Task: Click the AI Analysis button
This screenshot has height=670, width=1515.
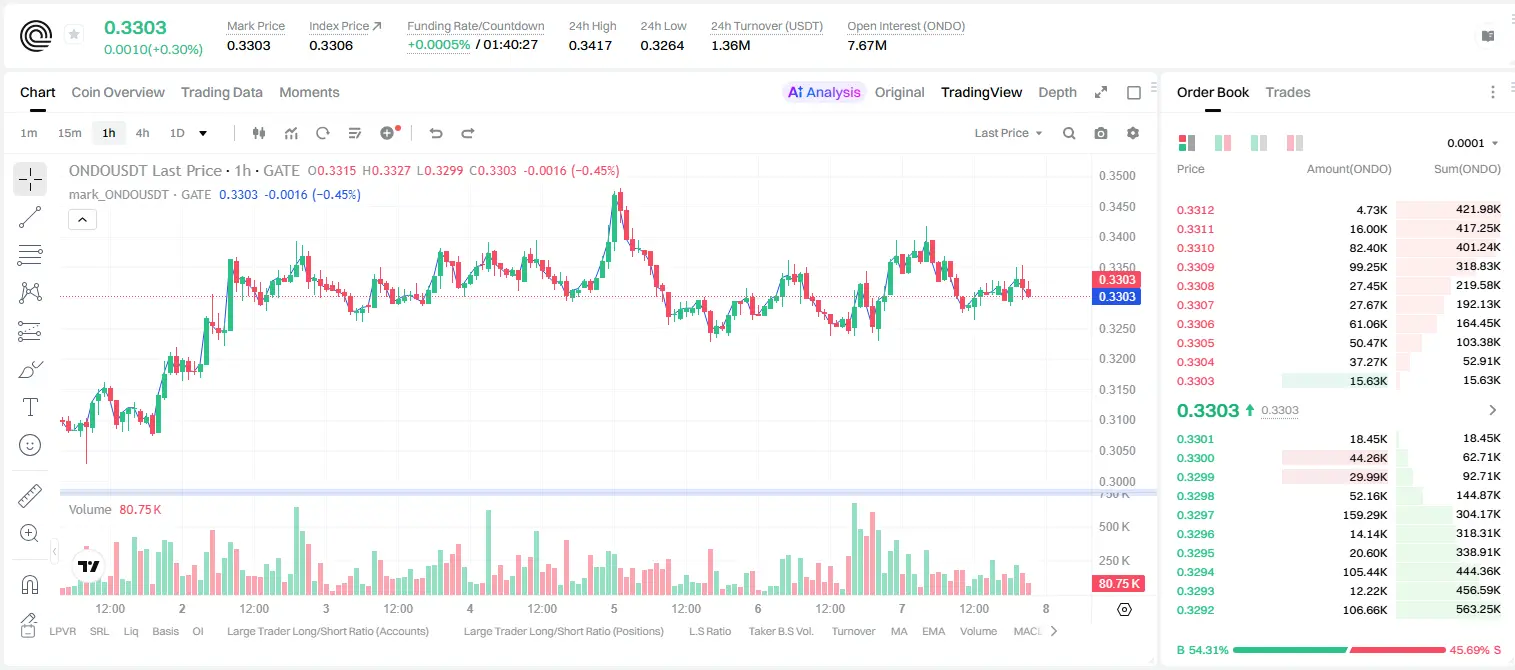Action: (x=824, y=92)
